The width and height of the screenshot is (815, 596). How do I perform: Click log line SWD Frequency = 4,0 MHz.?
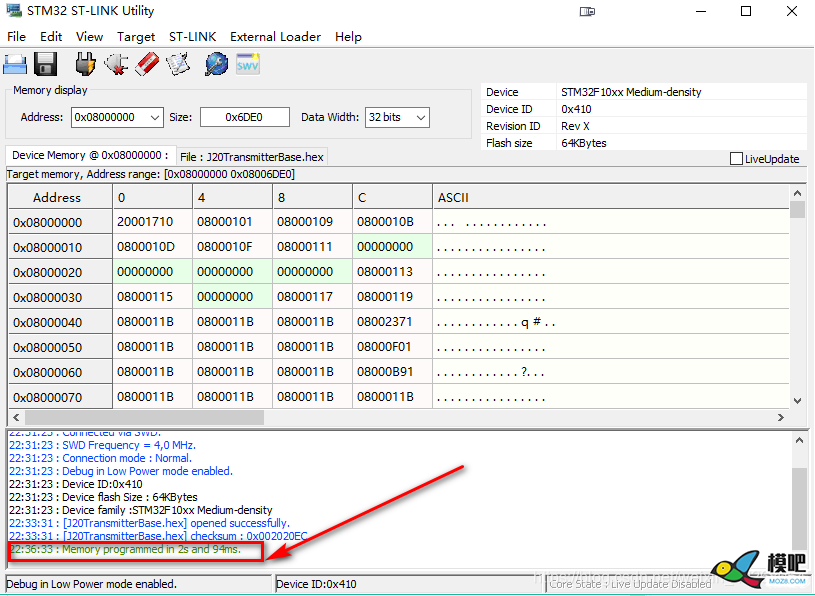point(102,445)
